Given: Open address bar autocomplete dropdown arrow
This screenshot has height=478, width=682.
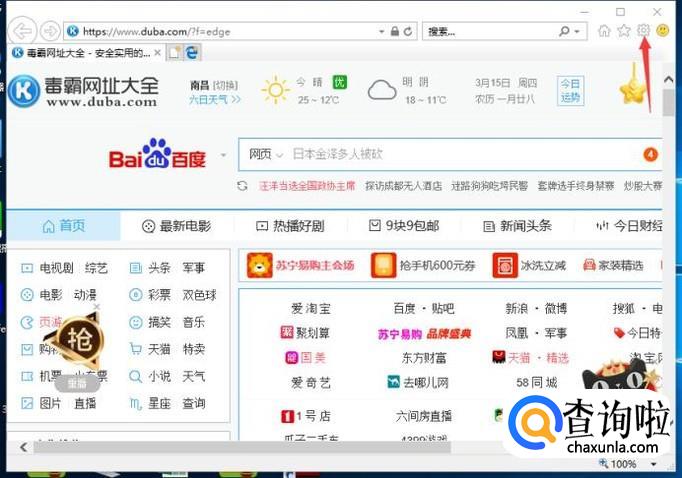Looking at the screenshot, I should (x=381, y=32).
